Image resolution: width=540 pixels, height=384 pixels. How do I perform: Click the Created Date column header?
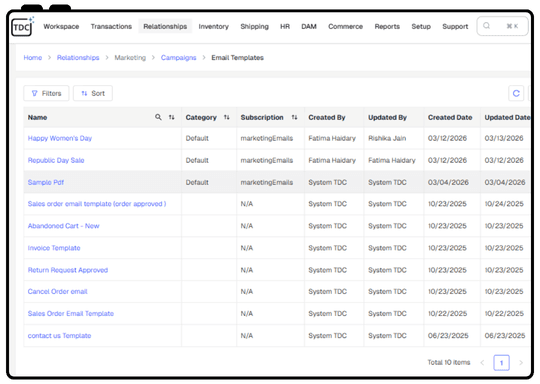[x=450, y=117]
